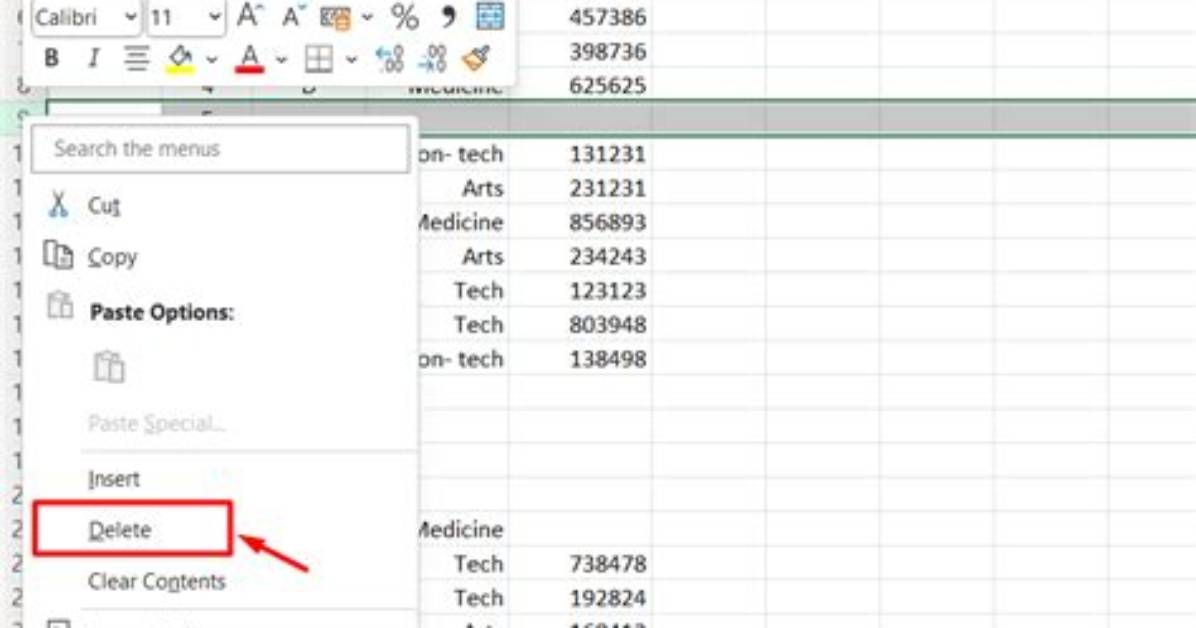The width and height of the screenshot is (1196, 628).
Task: Select cell containing 123123
Action: tap(580, 291)
